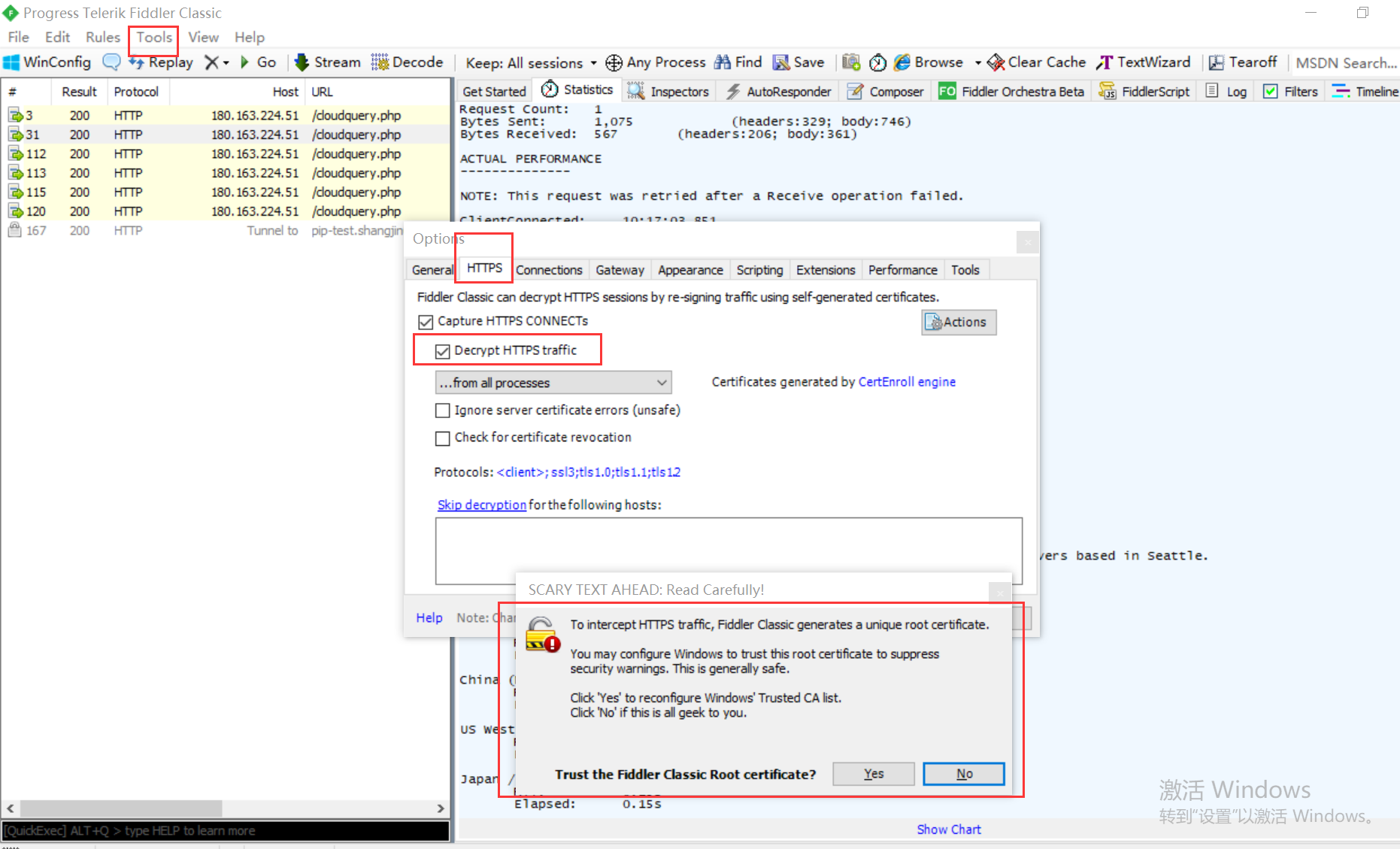Click the session list horizontal scrollbar thumb
Viewport: 1400px width, 849px height.
(x=121, y=808)
